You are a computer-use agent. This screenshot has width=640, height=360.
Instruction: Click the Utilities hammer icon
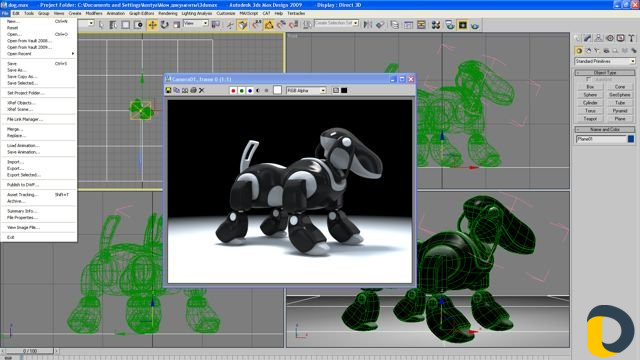(631, 38)
